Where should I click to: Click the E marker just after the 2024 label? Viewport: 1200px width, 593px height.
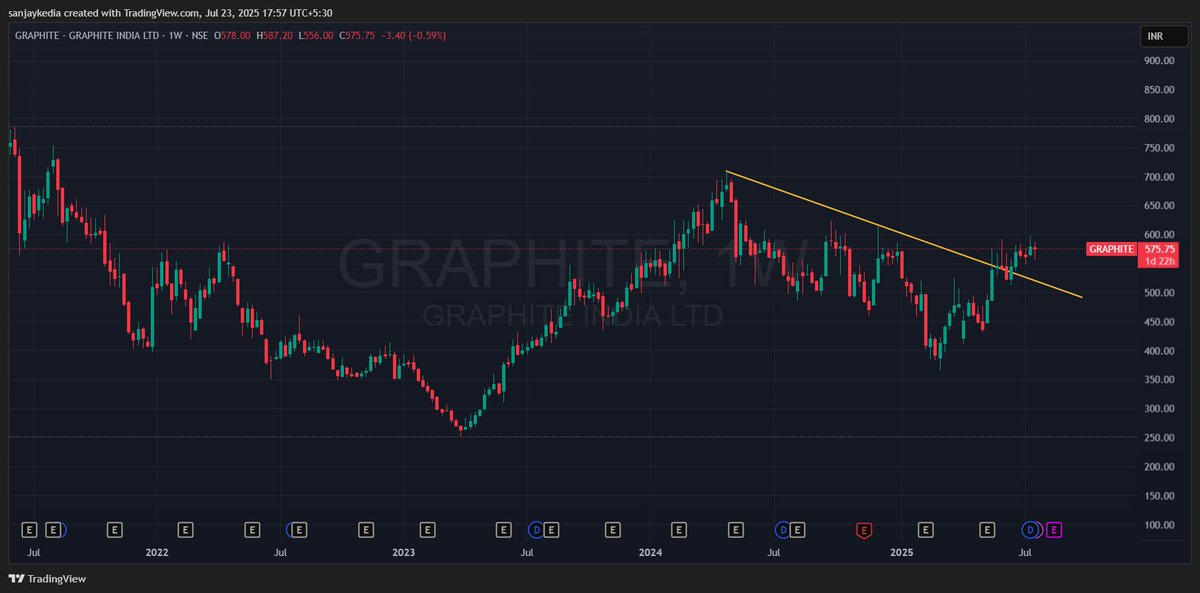pyautogui.click(x=679, y=529)
